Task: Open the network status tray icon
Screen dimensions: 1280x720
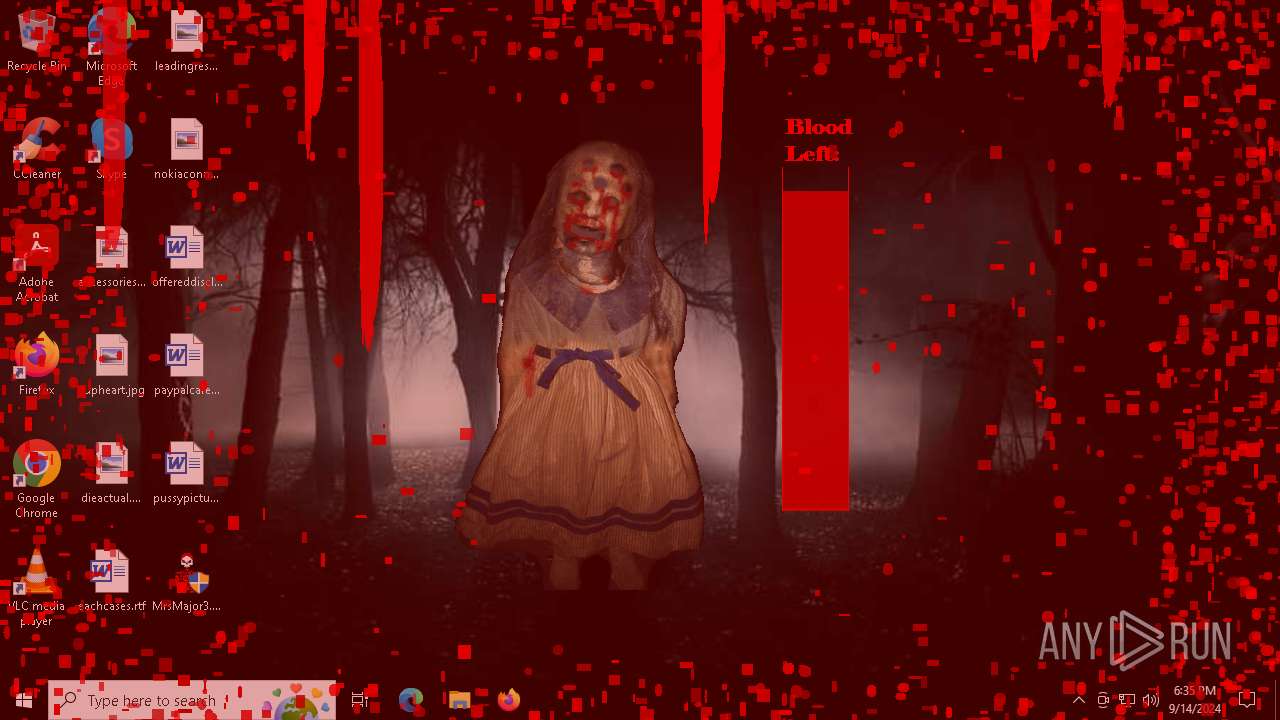Action: click(x=1127, y=700)
